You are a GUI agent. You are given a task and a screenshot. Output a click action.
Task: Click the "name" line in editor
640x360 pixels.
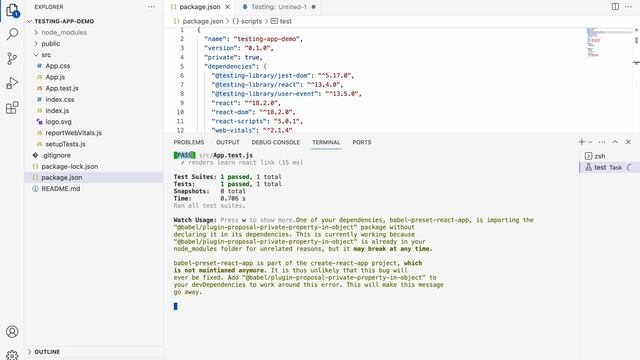point(253,39)
